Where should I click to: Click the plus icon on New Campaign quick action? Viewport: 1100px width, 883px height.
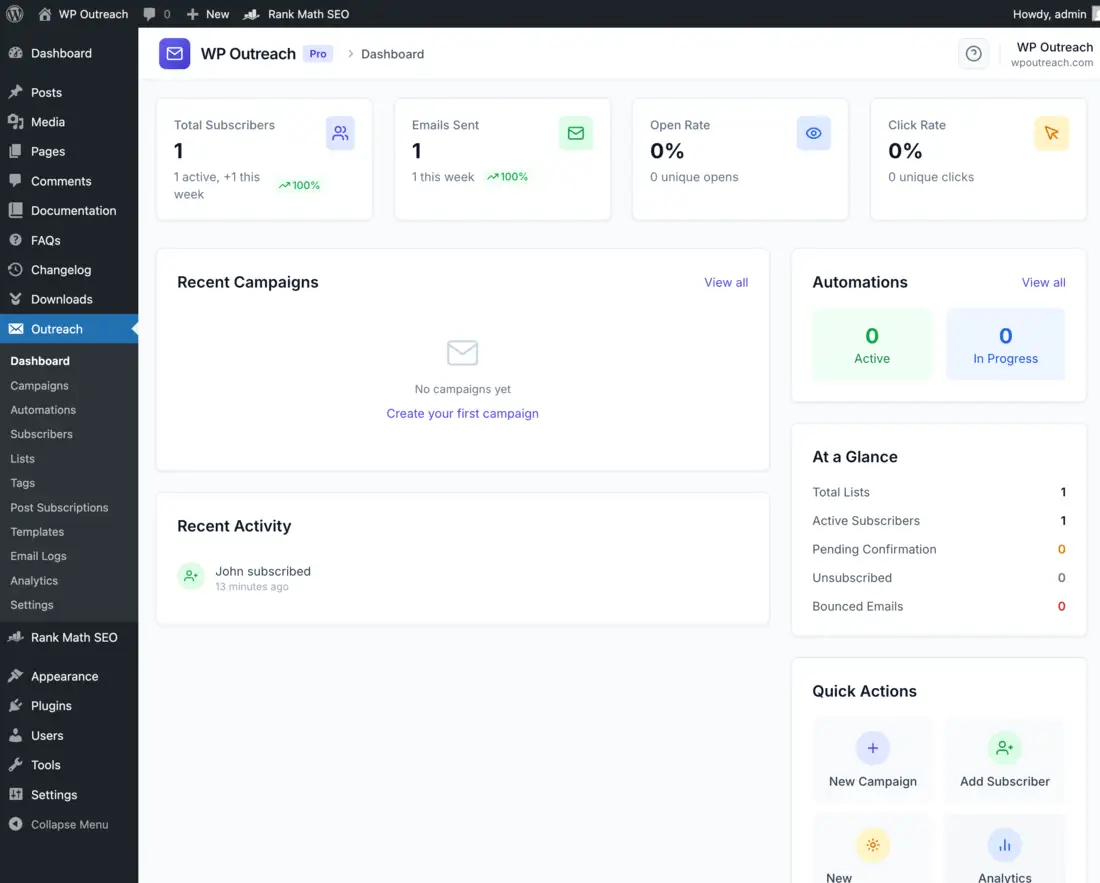(x=873, y=747)
